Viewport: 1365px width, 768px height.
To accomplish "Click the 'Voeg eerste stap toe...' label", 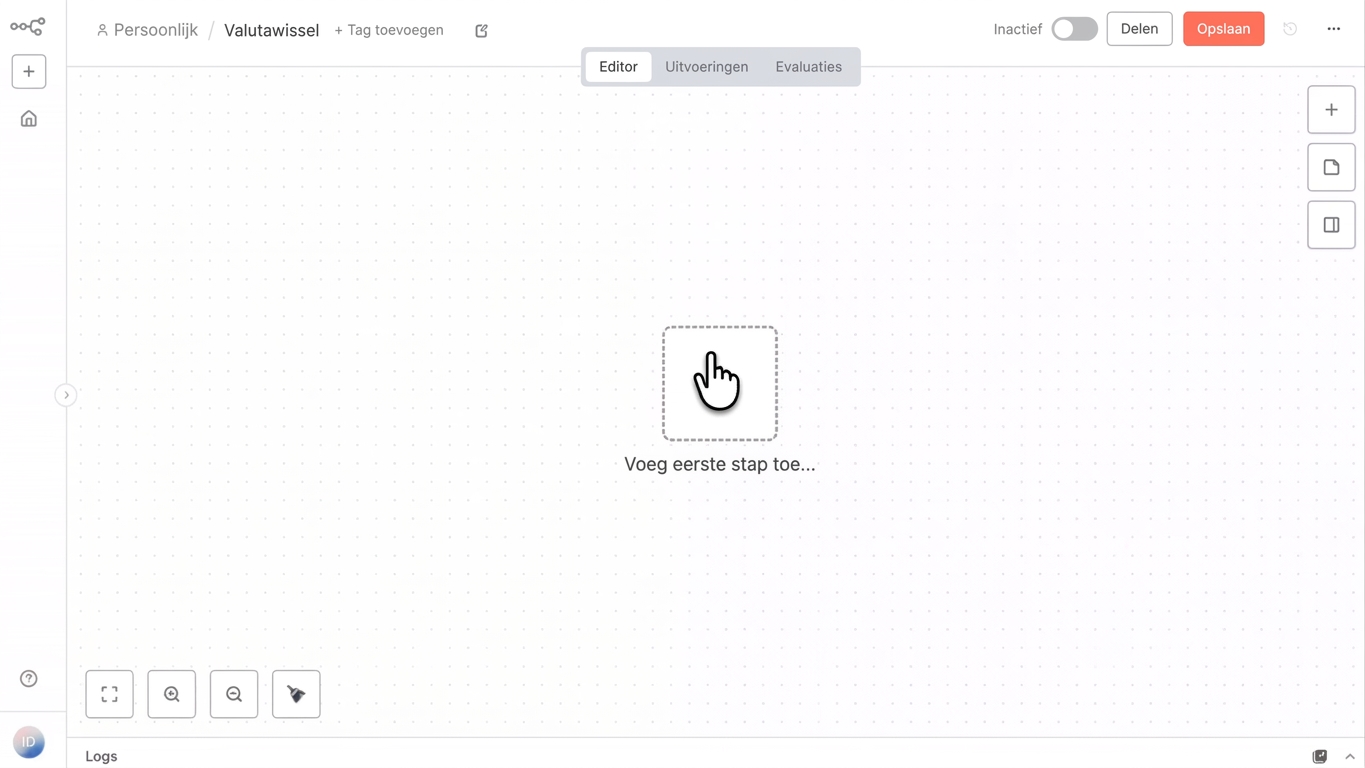I will coord(720,464).
